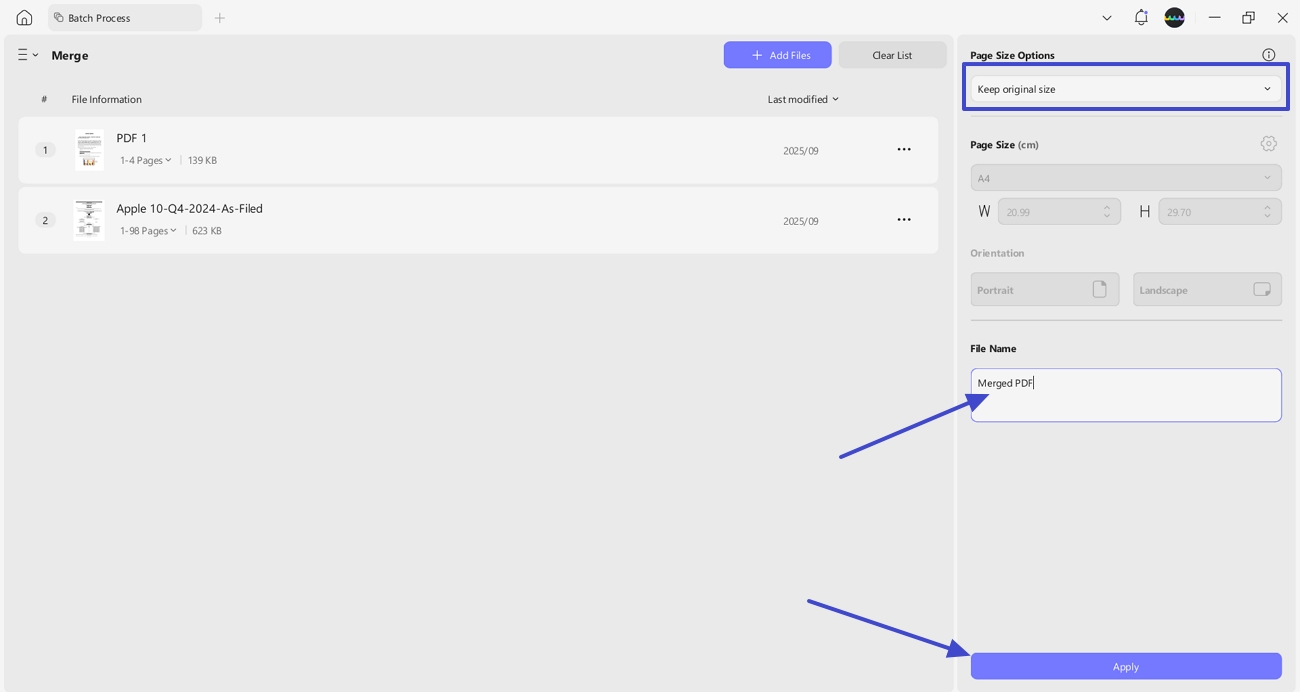Screen dimensions: 1300x692
Task: Click the Add Files button
Action: point(777,54)
